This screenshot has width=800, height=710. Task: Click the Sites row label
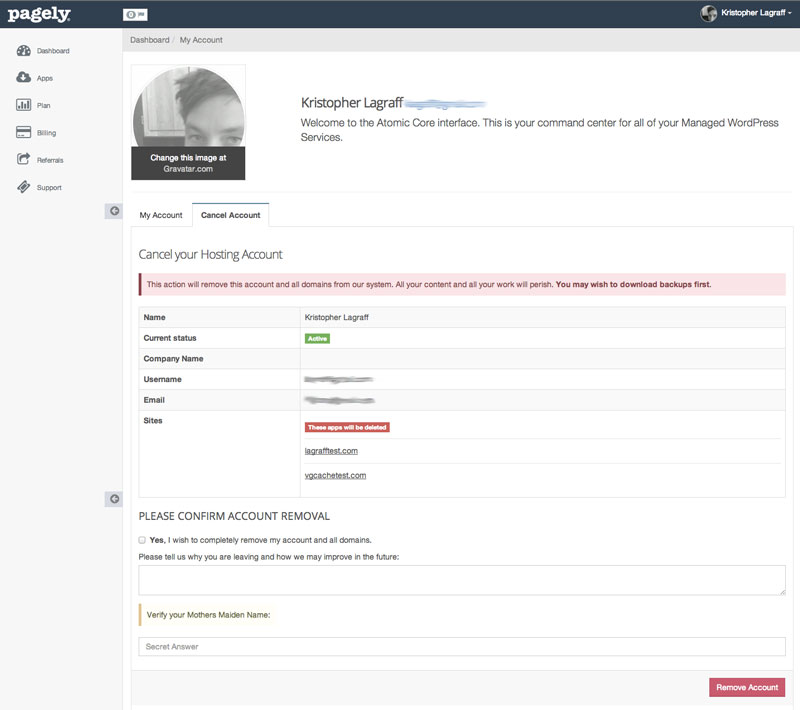[x=153, y=421]
